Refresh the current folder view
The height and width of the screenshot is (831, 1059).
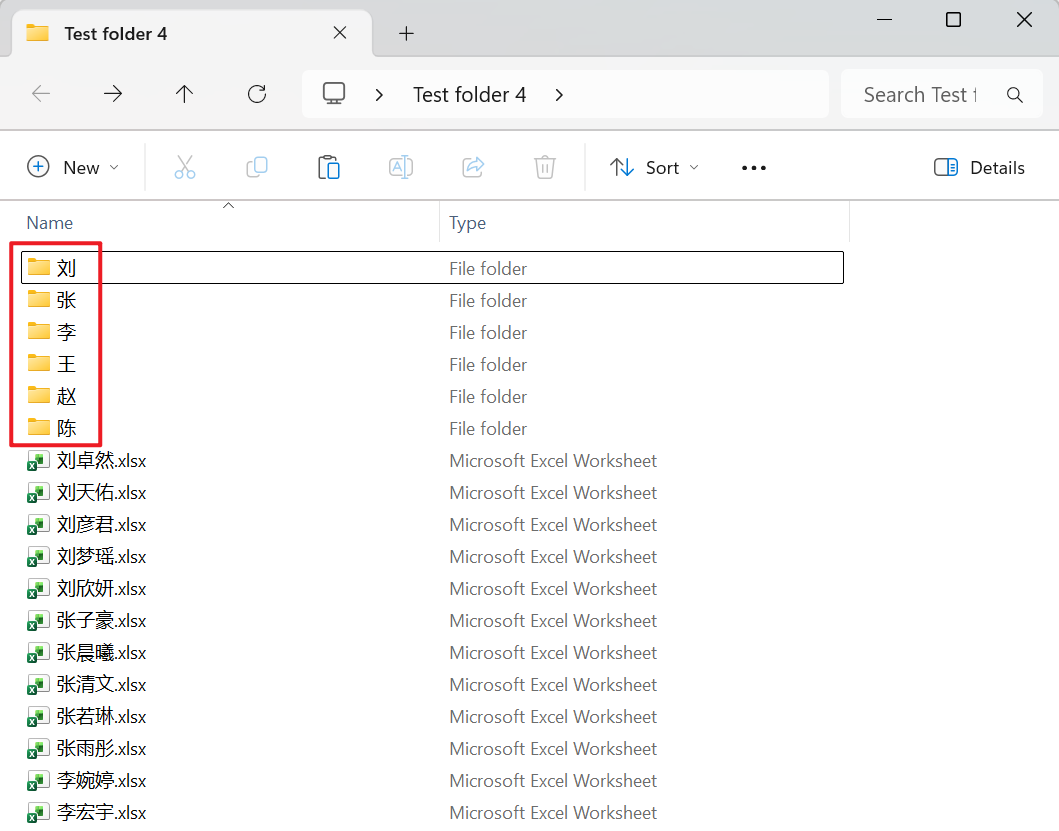(x=257, y=94)
